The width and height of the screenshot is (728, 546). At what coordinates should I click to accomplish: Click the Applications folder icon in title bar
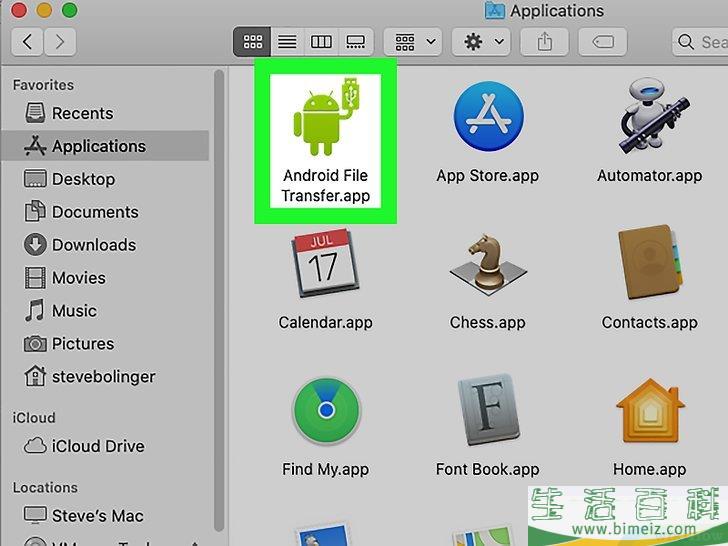[x=494, y=10]
